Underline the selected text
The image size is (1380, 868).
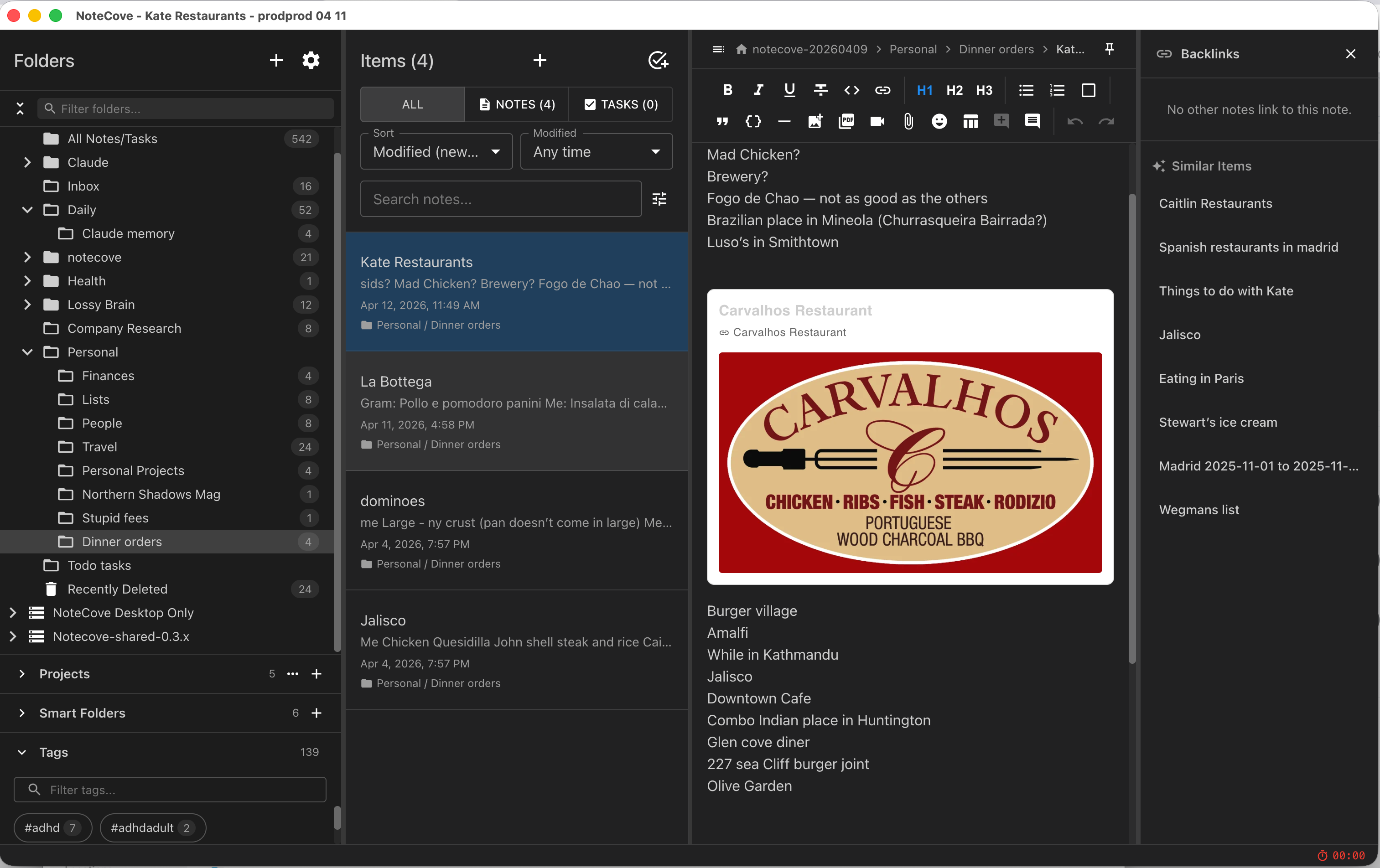[790, 90]
